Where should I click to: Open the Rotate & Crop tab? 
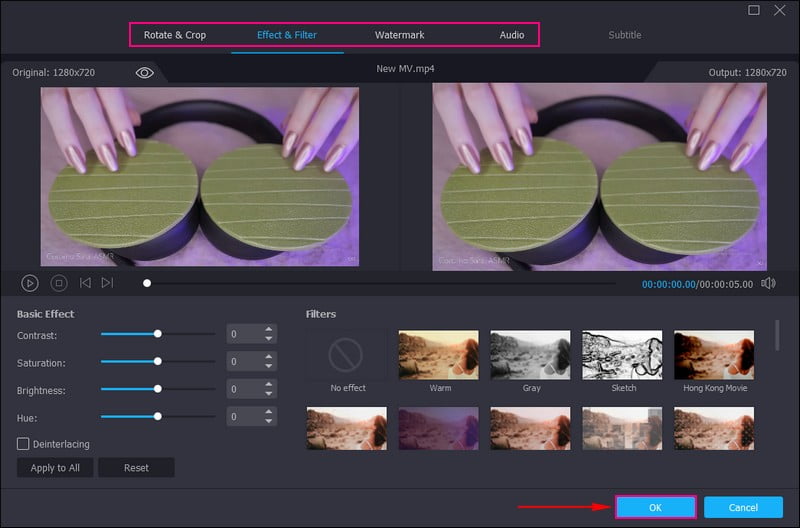(x=175, y=35)
